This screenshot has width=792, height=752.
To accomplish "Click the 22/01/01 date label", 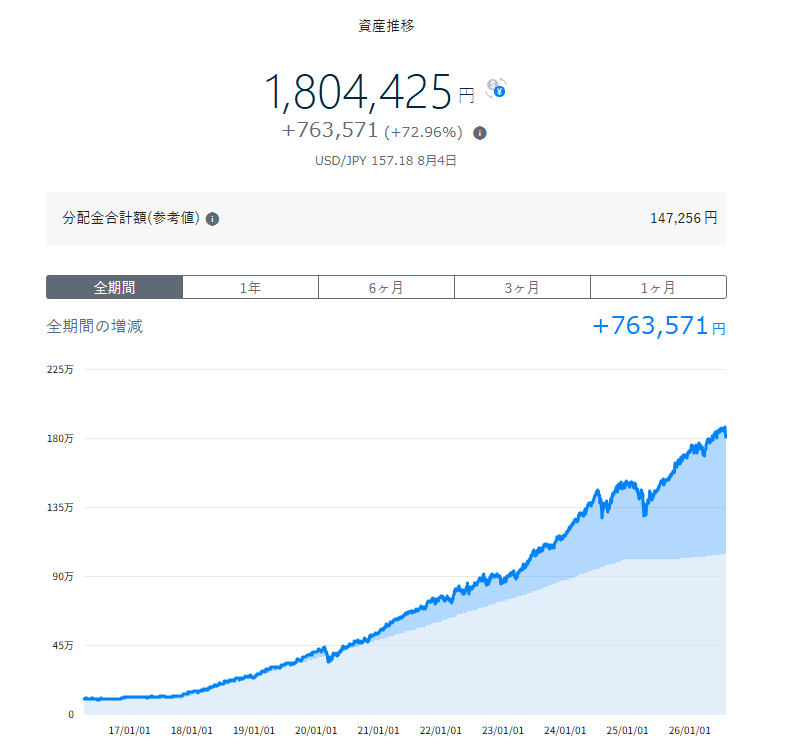I will pos(440,730).
